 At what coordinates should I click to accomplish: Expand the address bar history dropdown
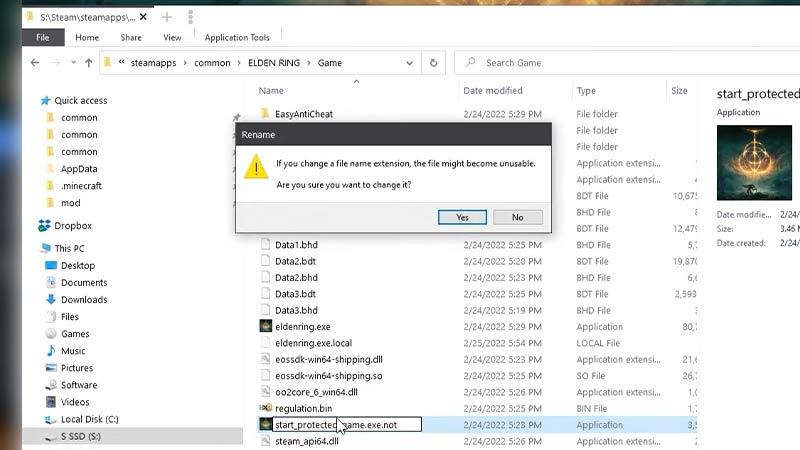407,63
